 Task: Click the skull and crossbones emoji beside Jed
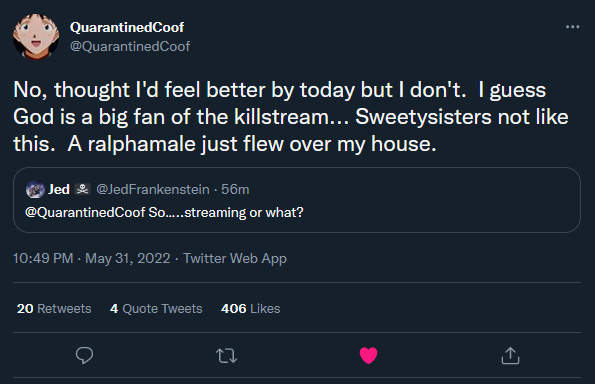(x=82, y=189)
